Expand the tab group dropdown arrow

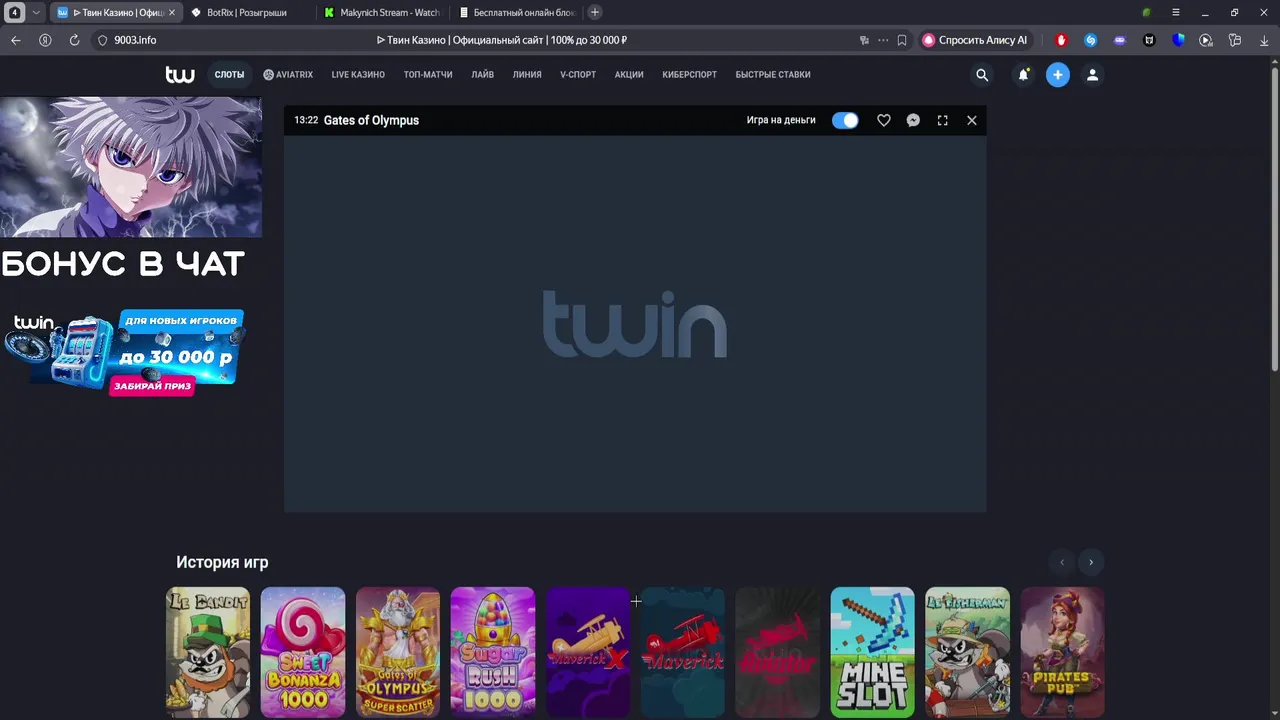click(36, 12)
